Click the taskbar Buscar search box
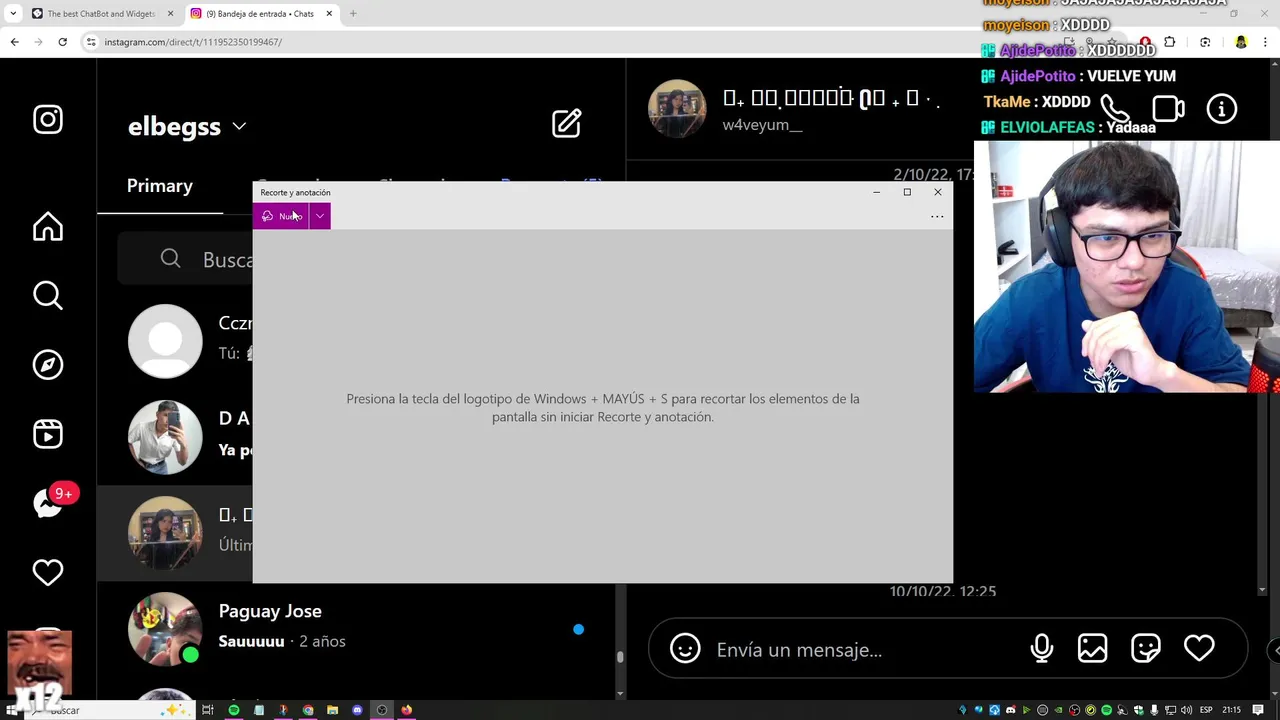This screenshot has height=720, width=1280. [x=110, y=710]
